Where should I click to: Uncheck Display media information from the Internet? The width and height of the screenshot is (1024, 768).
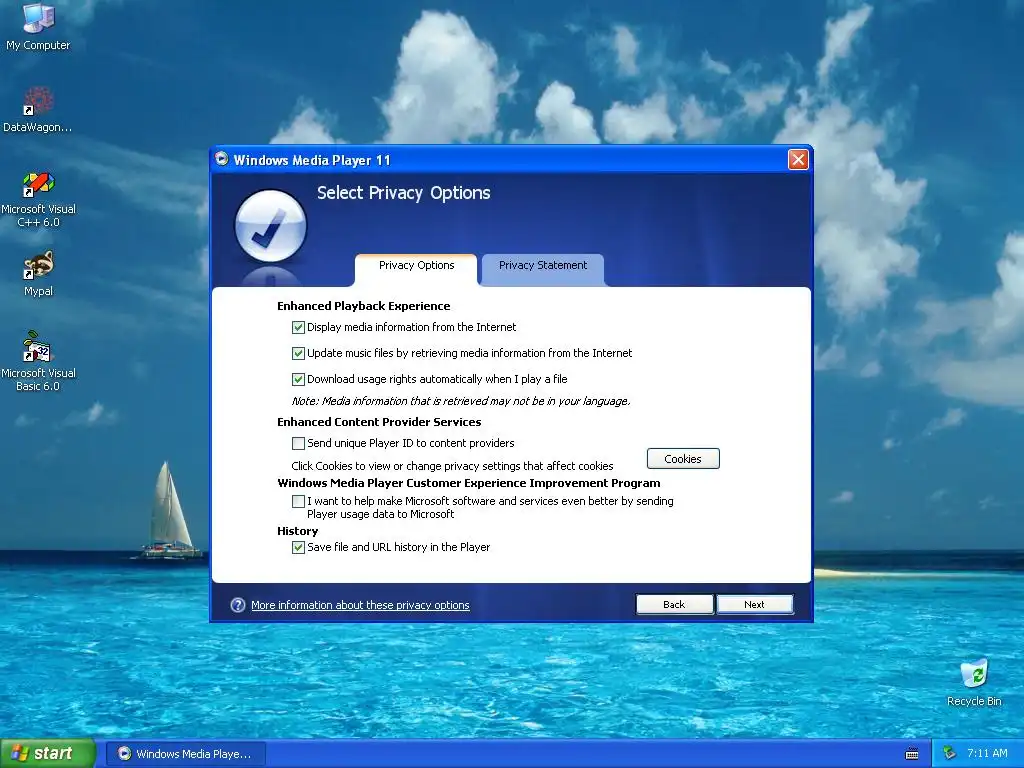click(x=298, y=327)
